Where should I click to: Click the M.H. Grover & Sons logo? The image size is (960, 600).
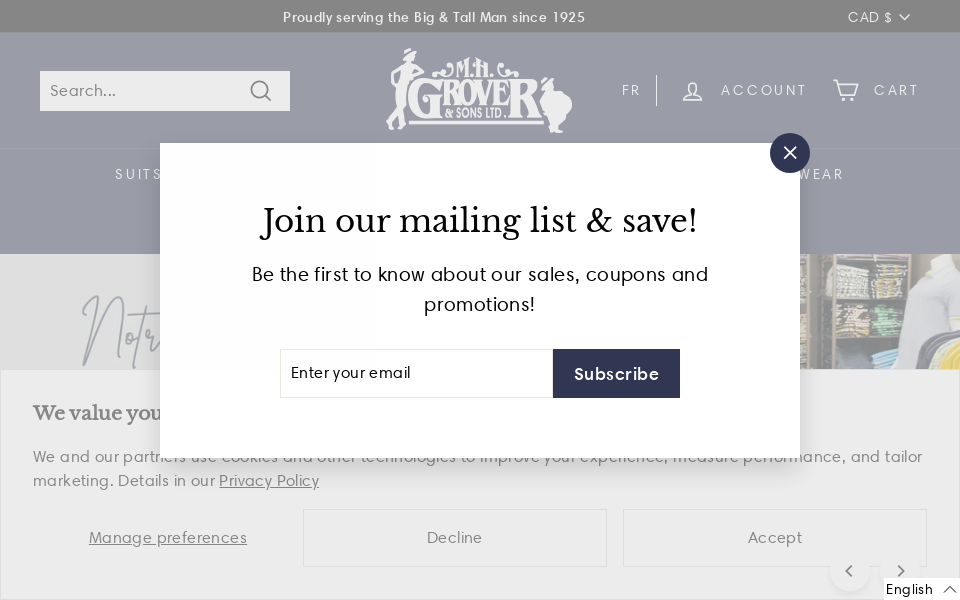pos(479,90)
